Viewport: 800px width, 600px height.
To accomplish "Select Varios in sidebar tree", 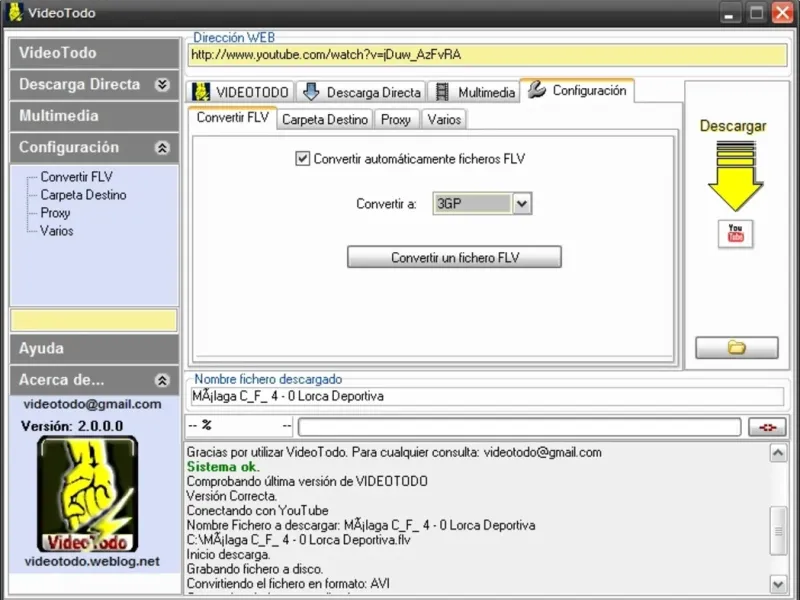I will click(x=57, y=231).
